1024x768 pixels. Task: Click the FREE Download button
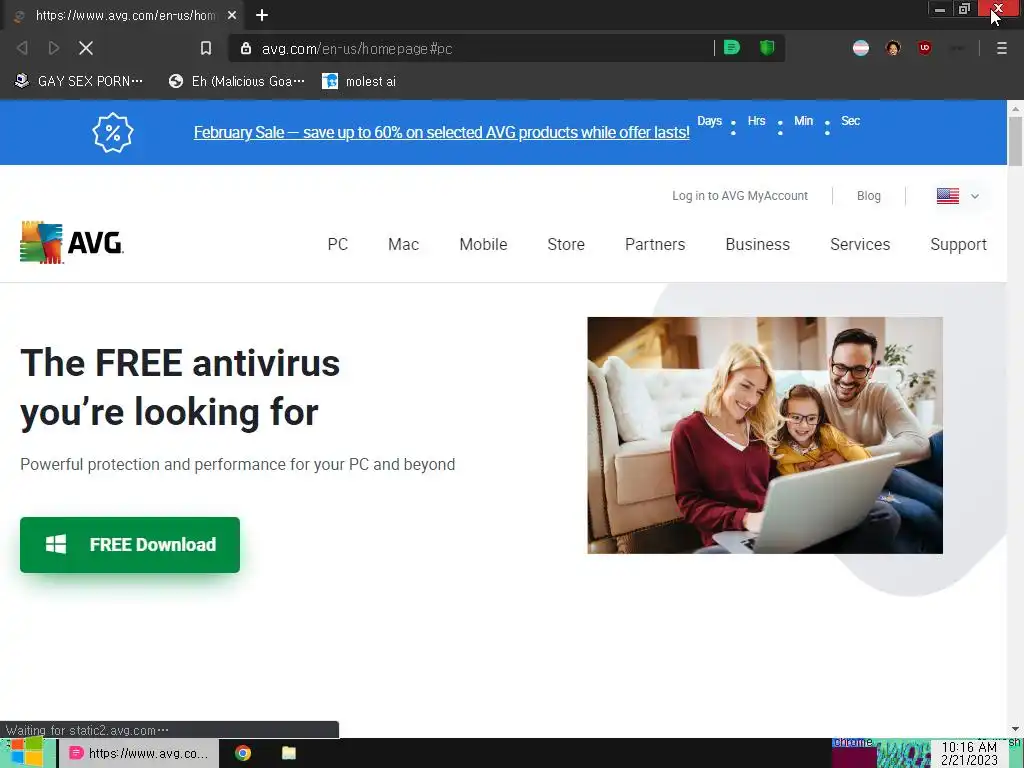[130, 545]
